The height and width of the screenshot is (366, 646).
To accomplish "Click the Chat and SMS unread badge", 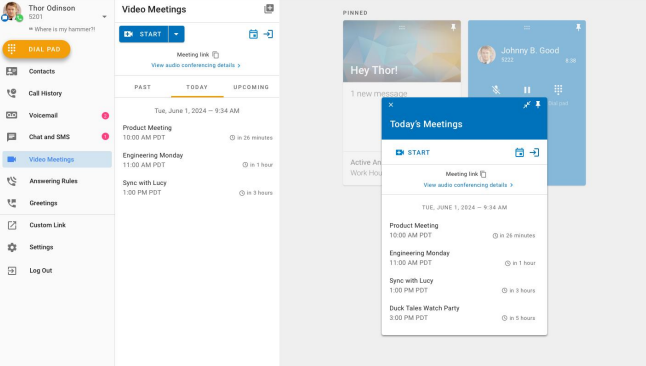I will click(105, 136).
